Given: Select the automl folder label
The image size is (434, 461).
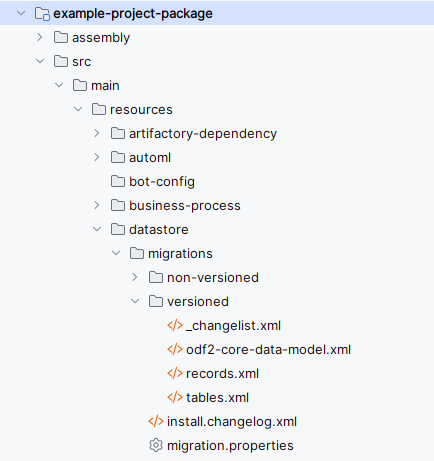Looking at the screenshot, I should tap(150, 158).
